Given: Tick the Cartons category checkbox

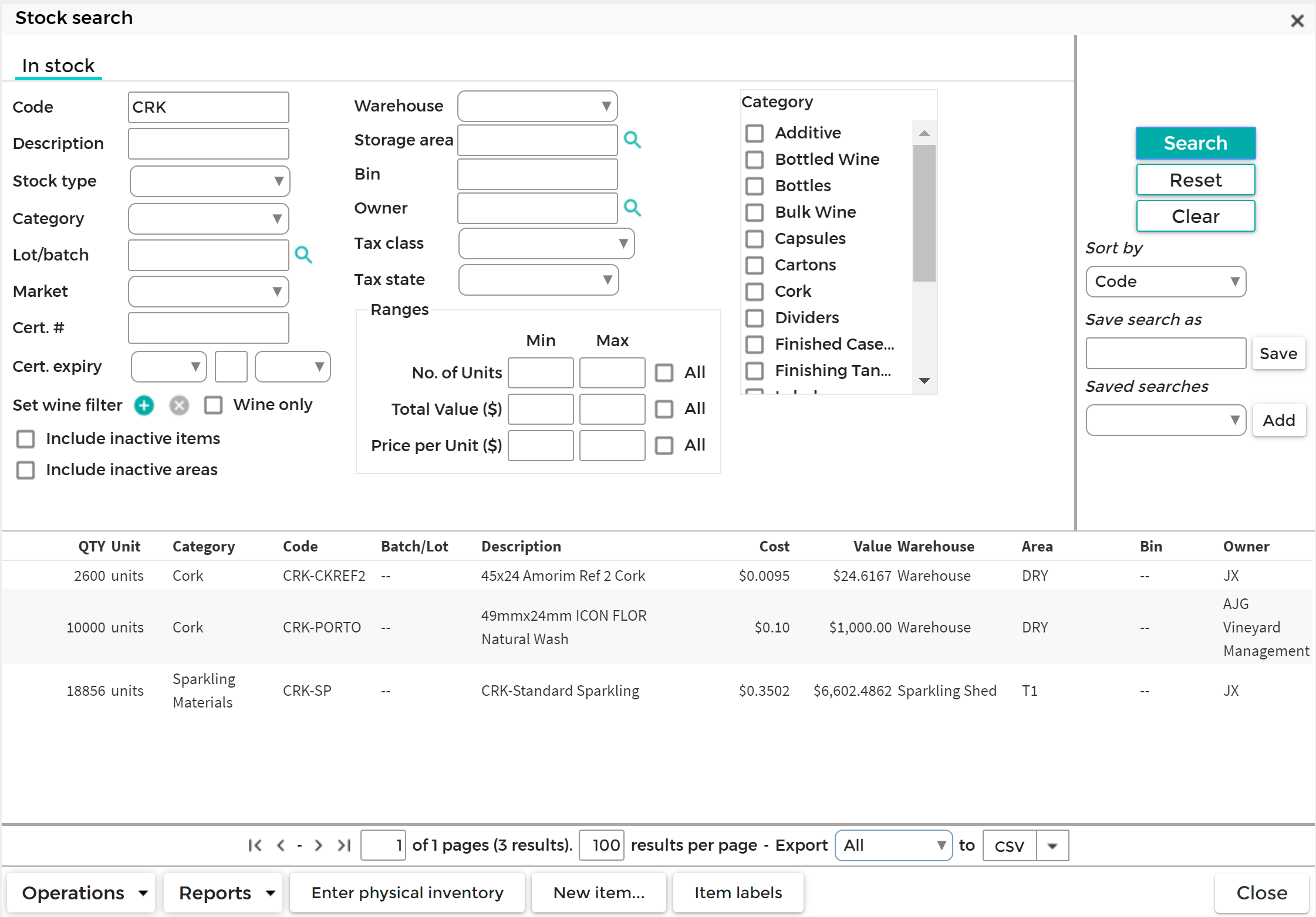Looking at the screenshot, I should 754,265.
